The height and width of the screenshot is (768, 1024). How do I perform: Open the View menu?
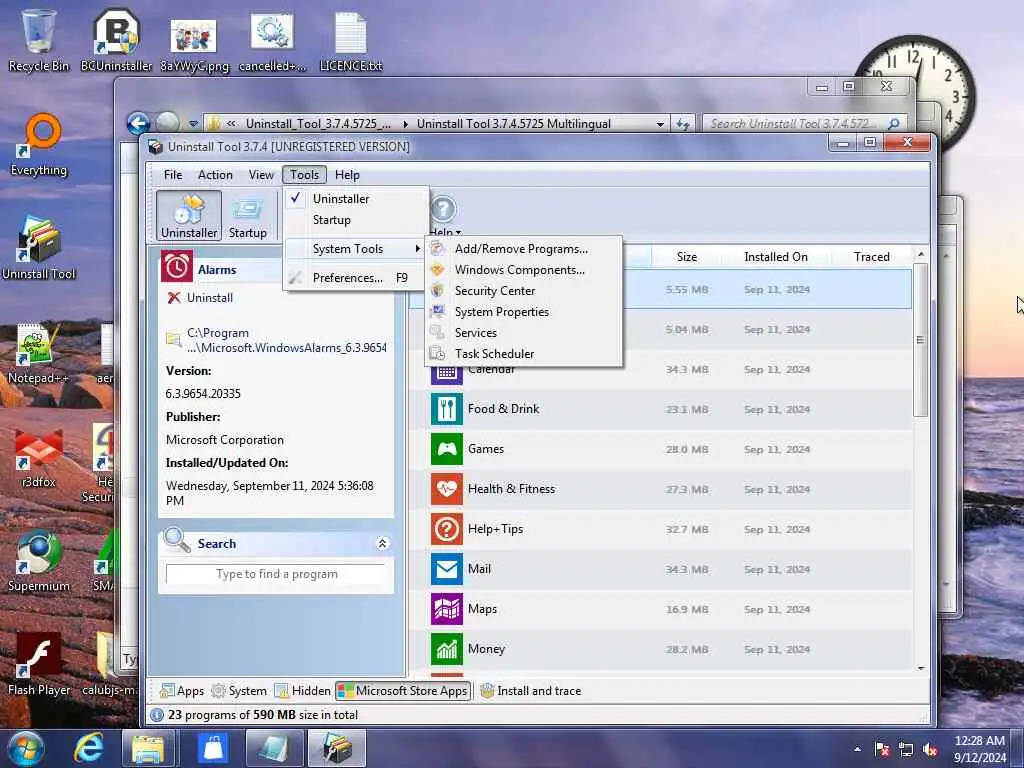pos(261,175)
